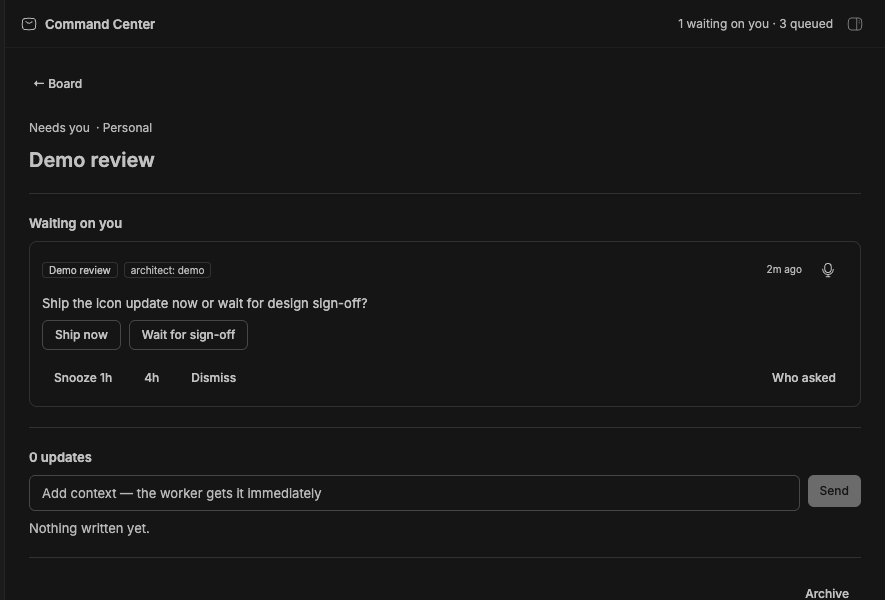Viewport: 885px width, 600px height.
Task: Click the Command Center title
Action: coord(100,24)
